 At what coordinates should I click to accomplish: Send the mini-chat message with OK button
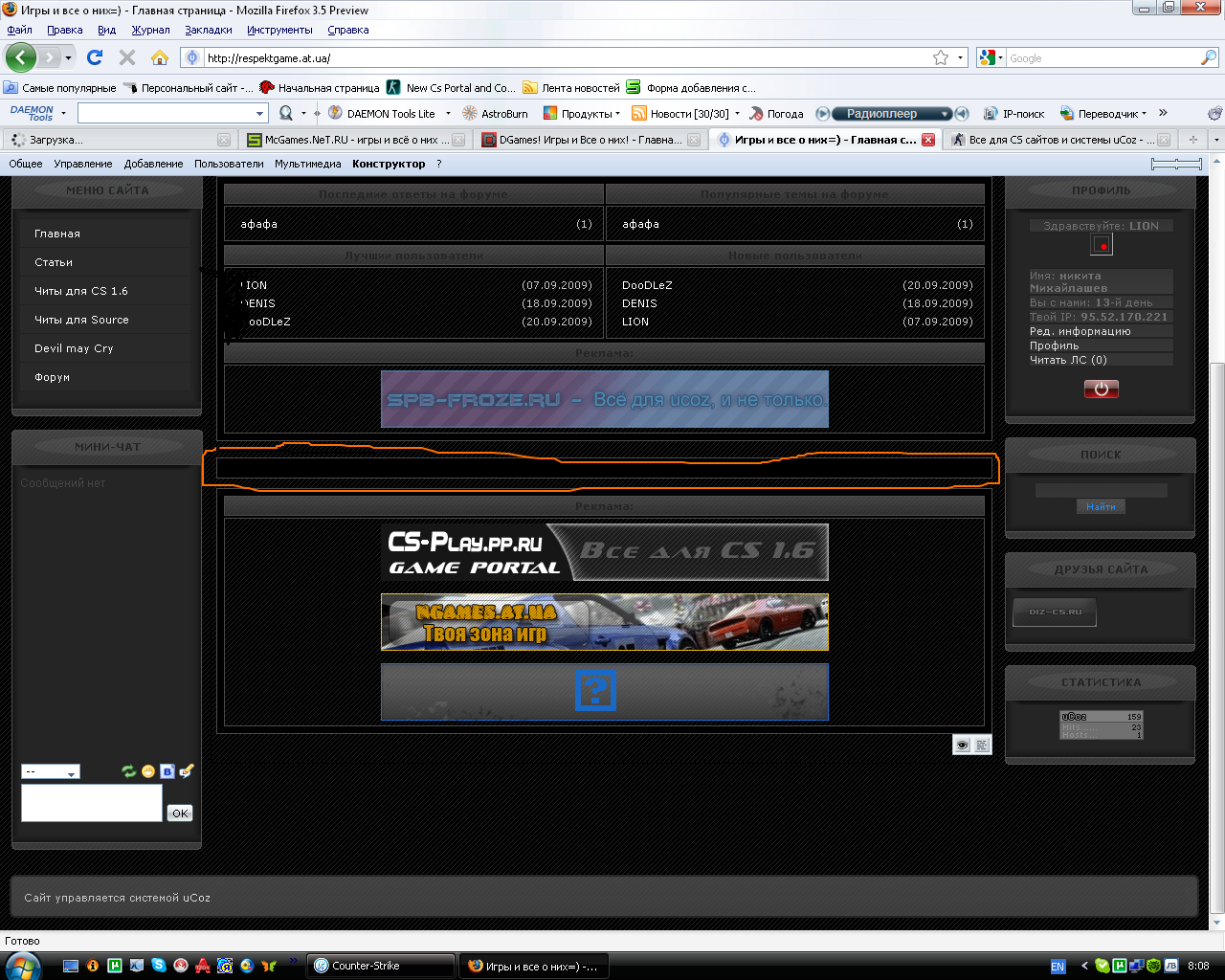pyautogui.click(x=180, y=813)
